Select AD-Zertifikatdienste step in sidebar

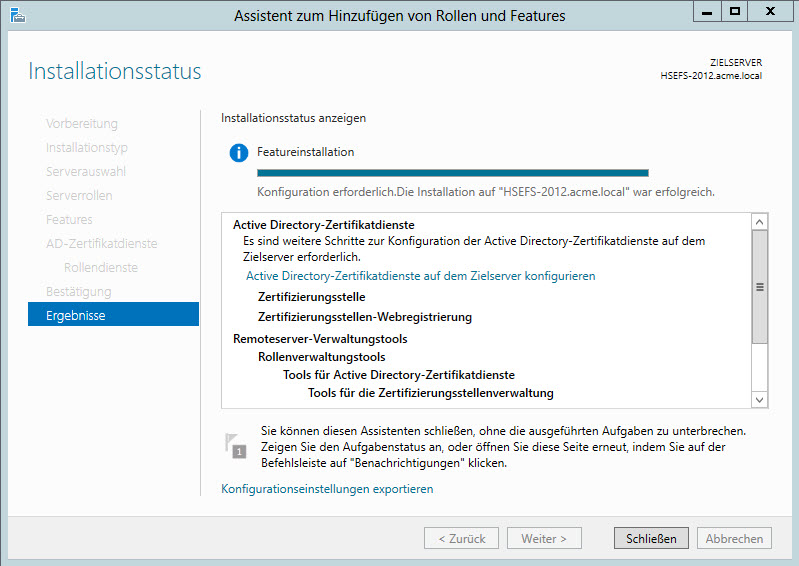pos(101,243)
